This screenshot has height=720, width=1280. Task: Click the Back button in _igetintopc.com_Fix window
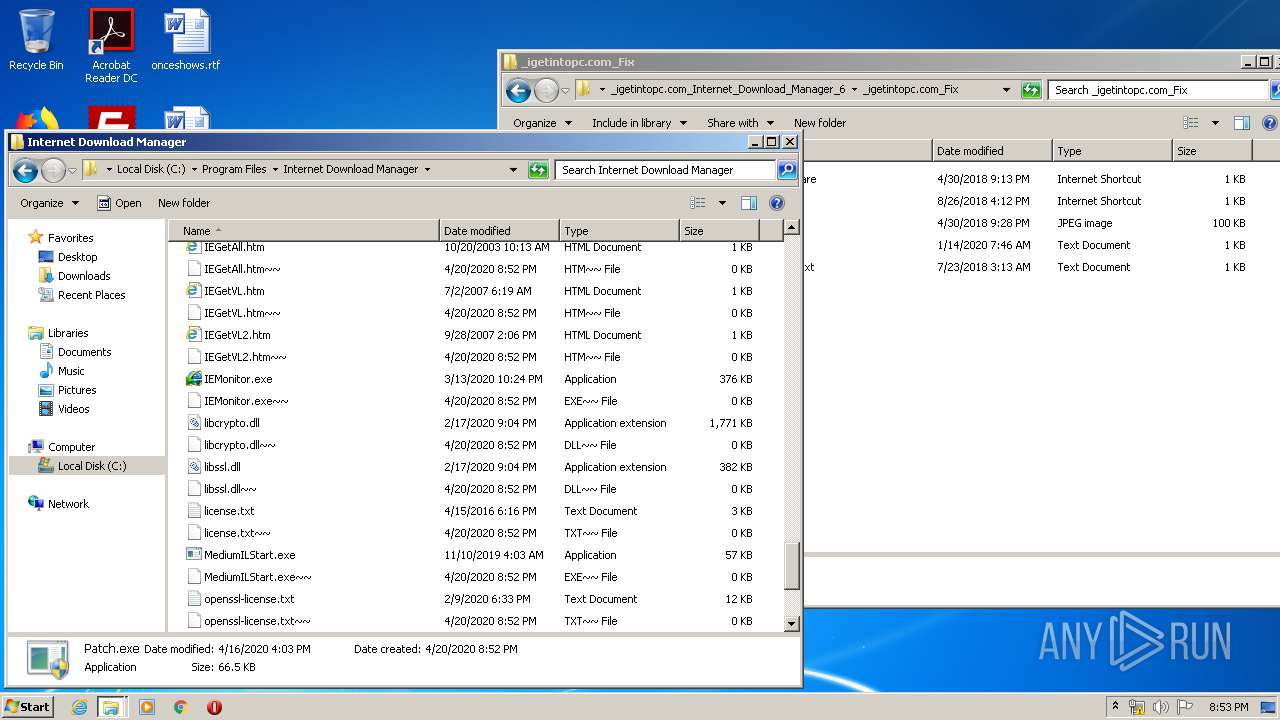518,91
